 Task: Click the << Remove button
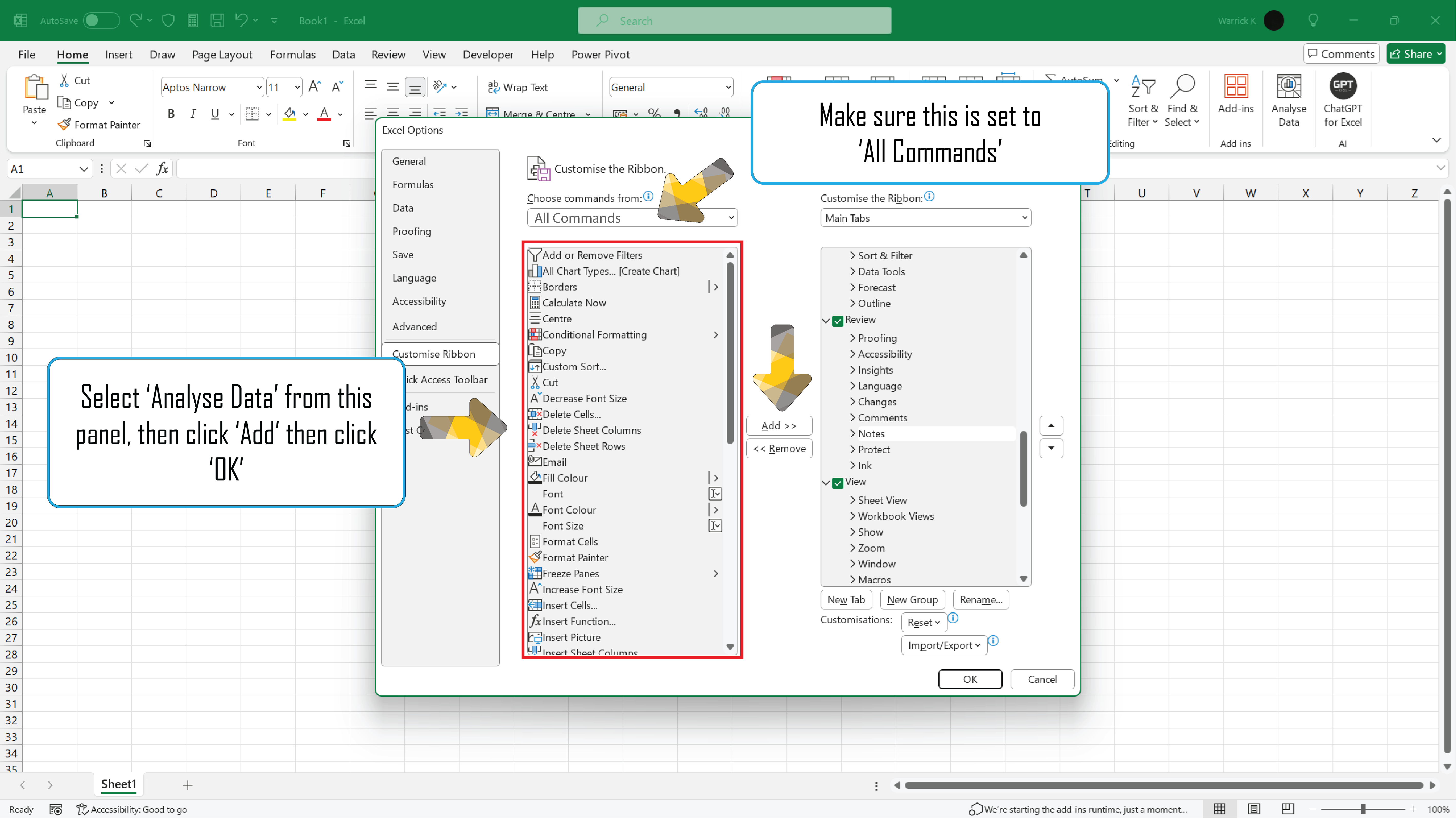point(779,448)
